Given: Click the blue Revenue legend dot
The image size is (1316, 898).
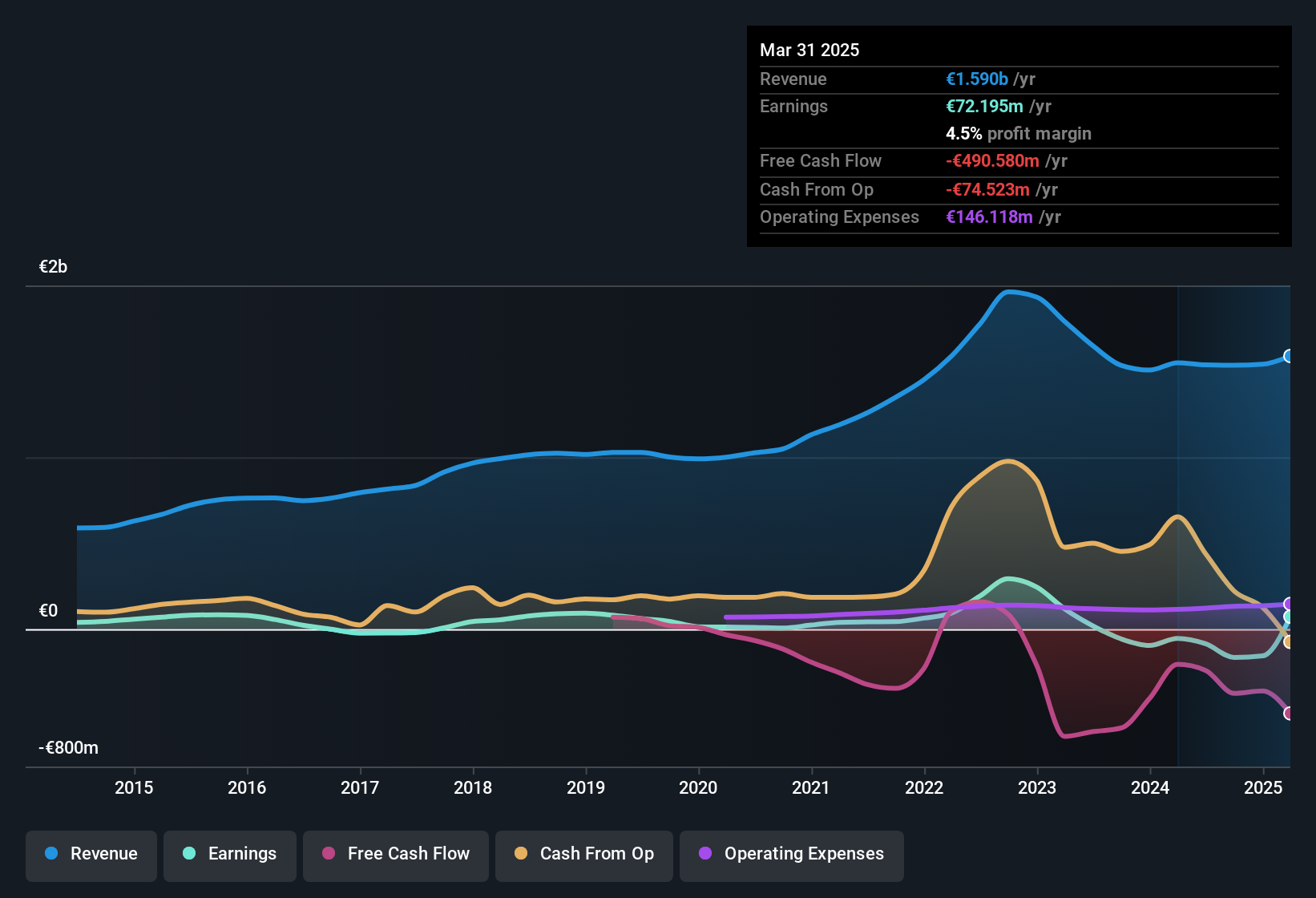Looking at the screenshot, I should point(50,854).
